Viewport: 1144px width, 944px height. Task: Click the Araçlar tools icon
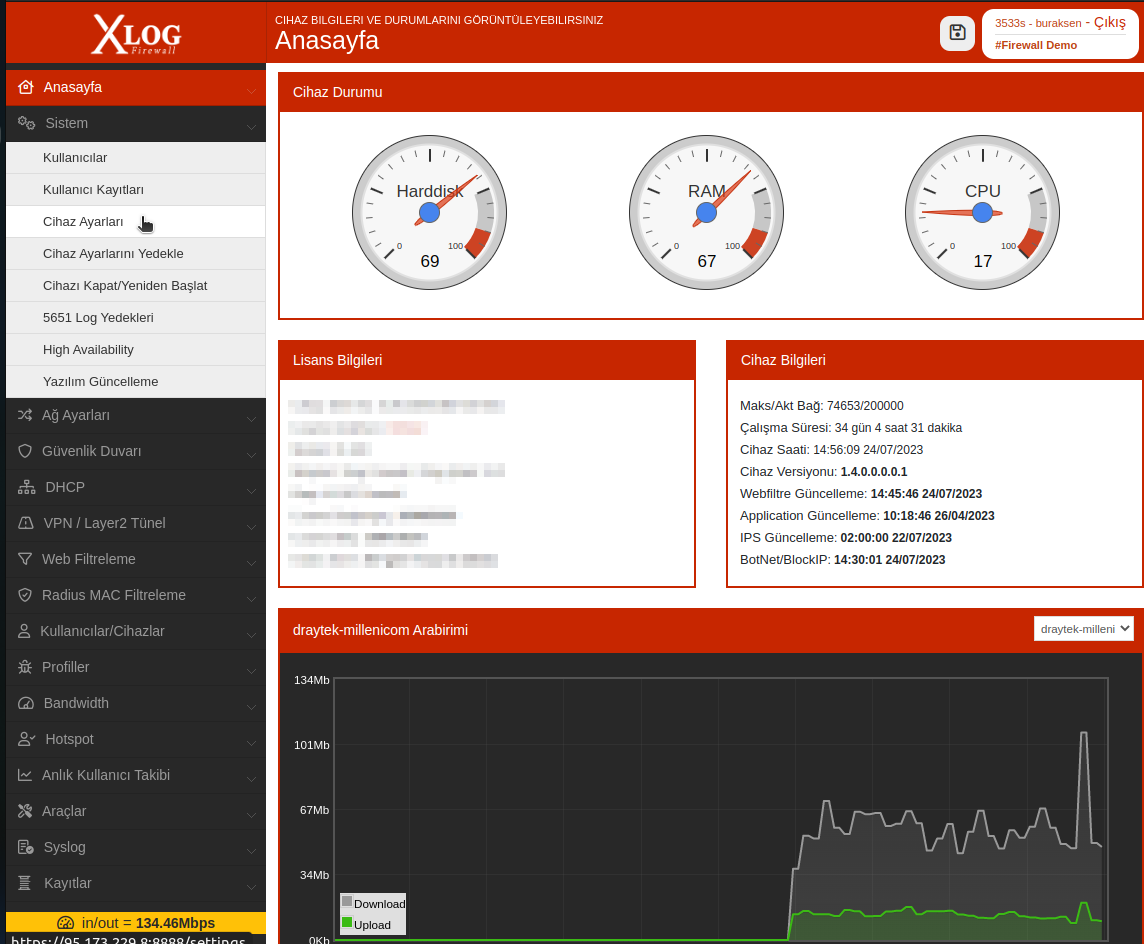[x=25, y=810]
